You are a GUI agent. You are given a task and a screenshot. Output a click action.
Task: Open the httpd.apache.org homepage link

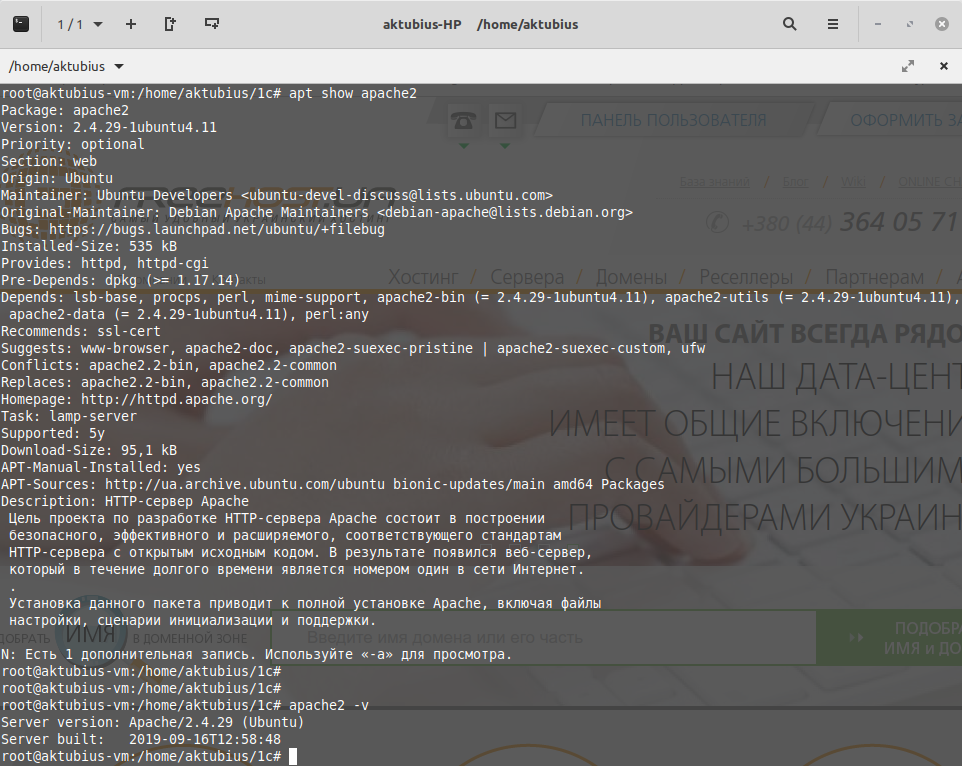[x=176, y=399]
